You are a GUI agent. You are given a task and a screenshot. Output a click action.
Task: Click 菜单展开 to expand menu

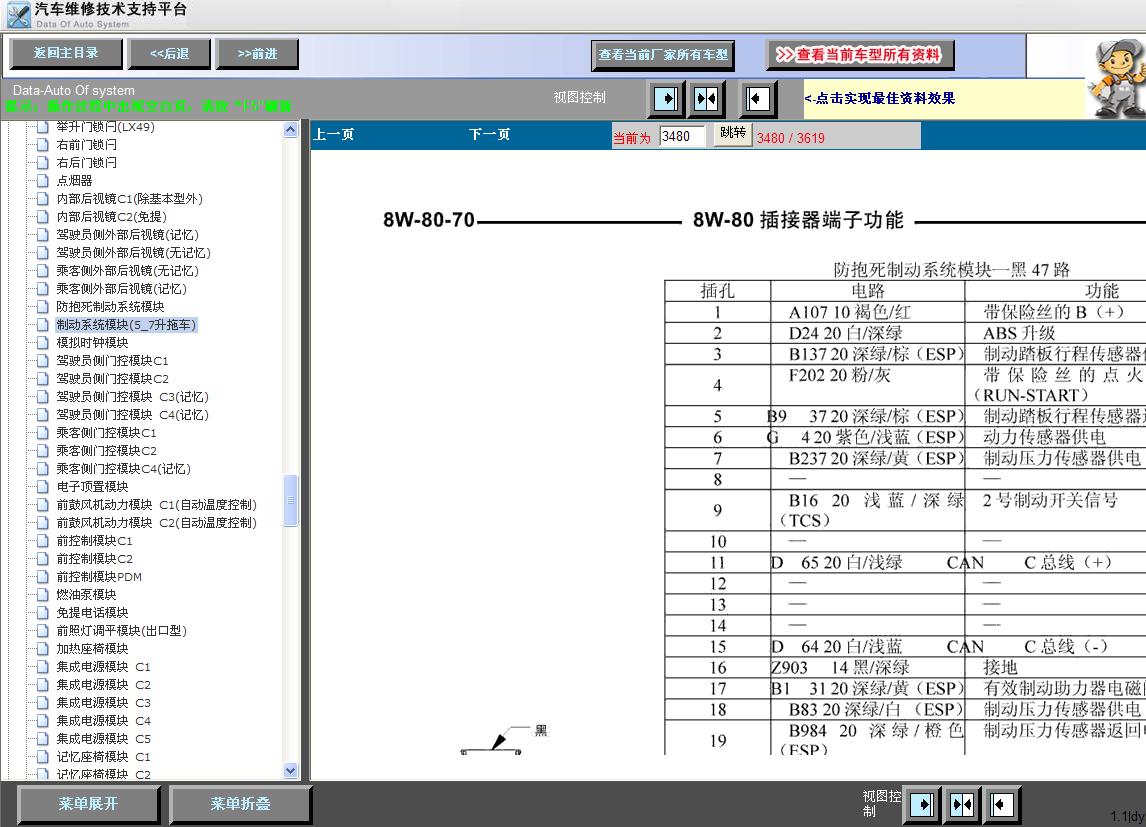[88, 804]
